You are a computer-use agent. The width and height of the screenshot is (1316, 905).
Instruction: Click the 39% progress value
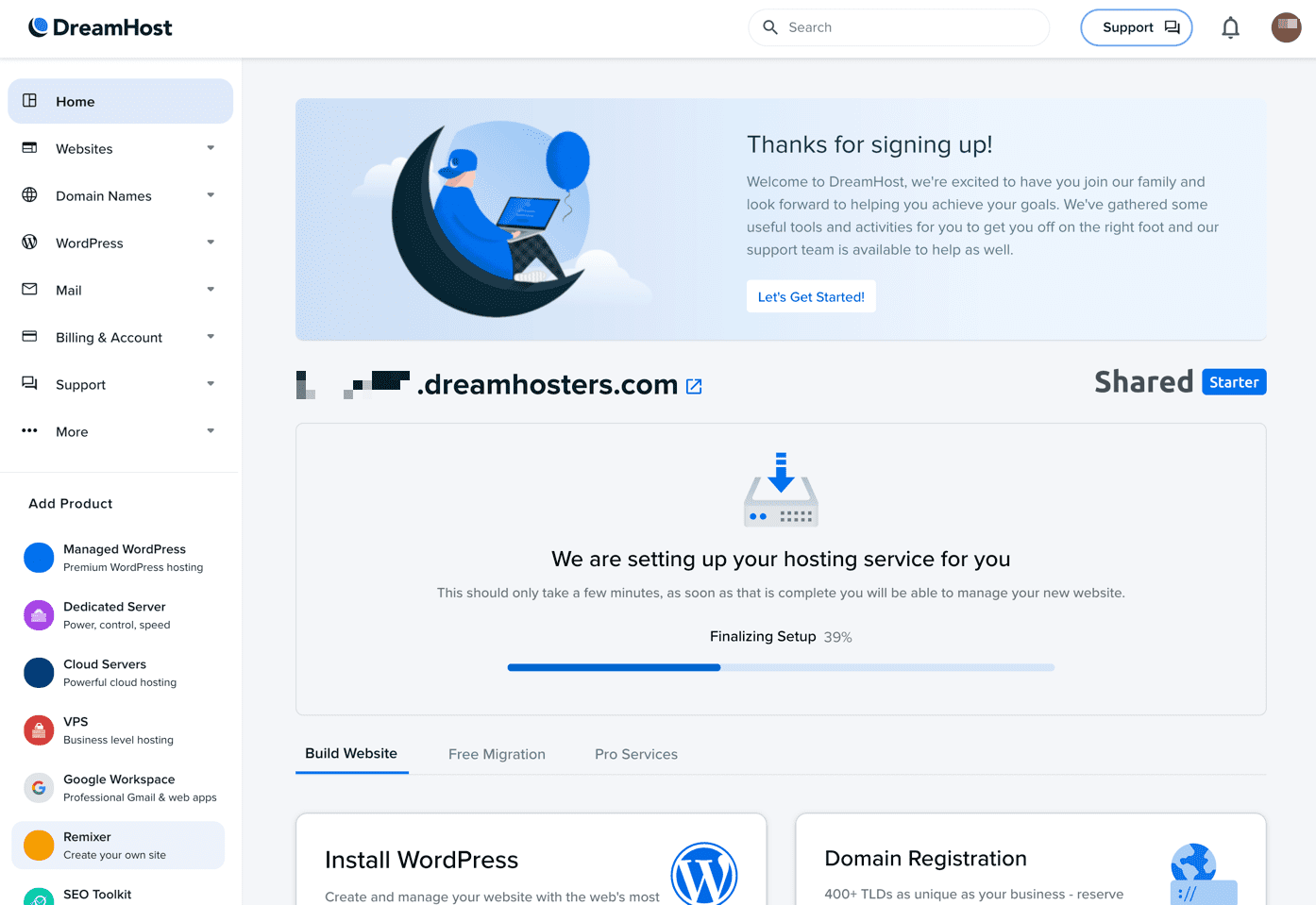(837, 637)
